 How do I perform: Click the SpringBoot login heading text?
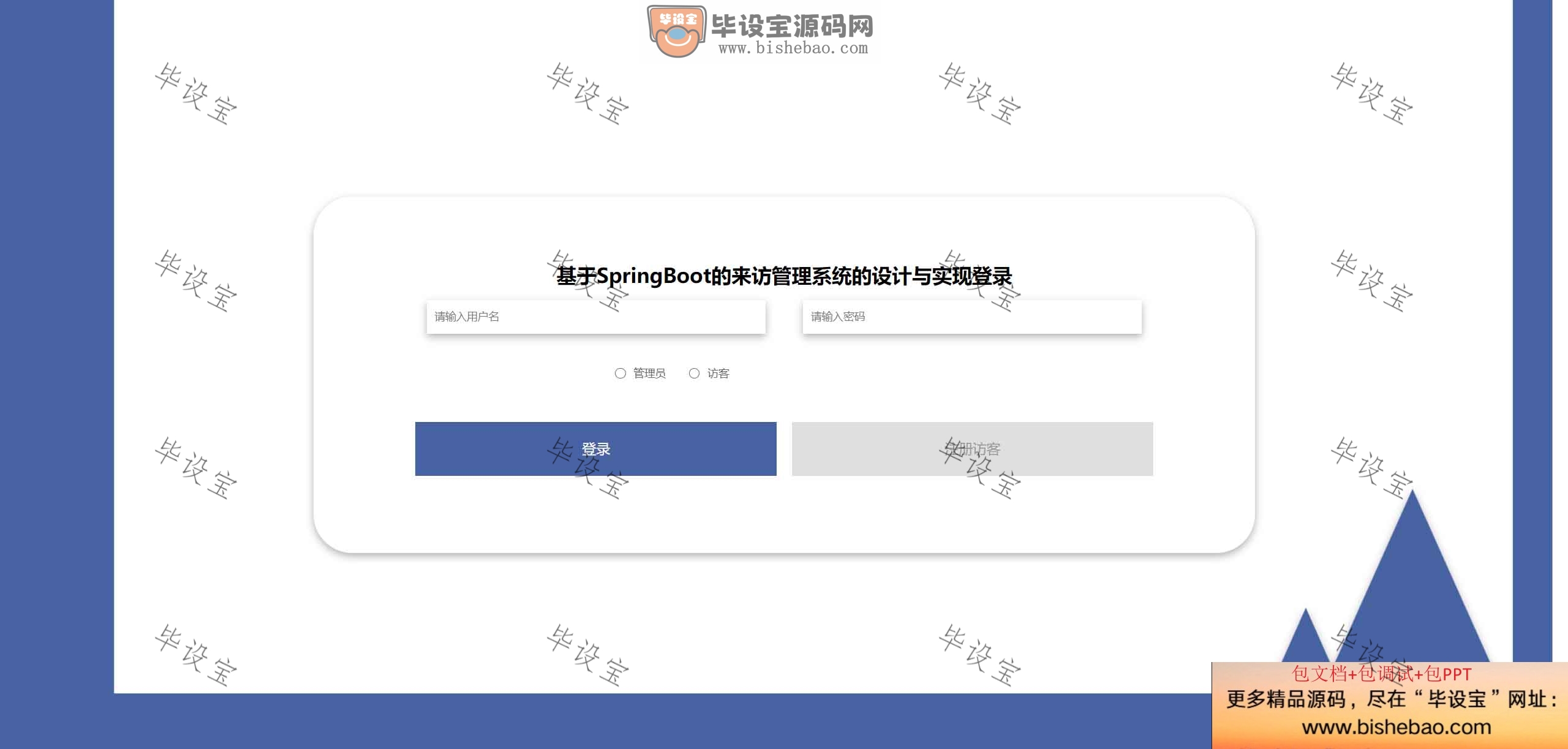[784, 276]
